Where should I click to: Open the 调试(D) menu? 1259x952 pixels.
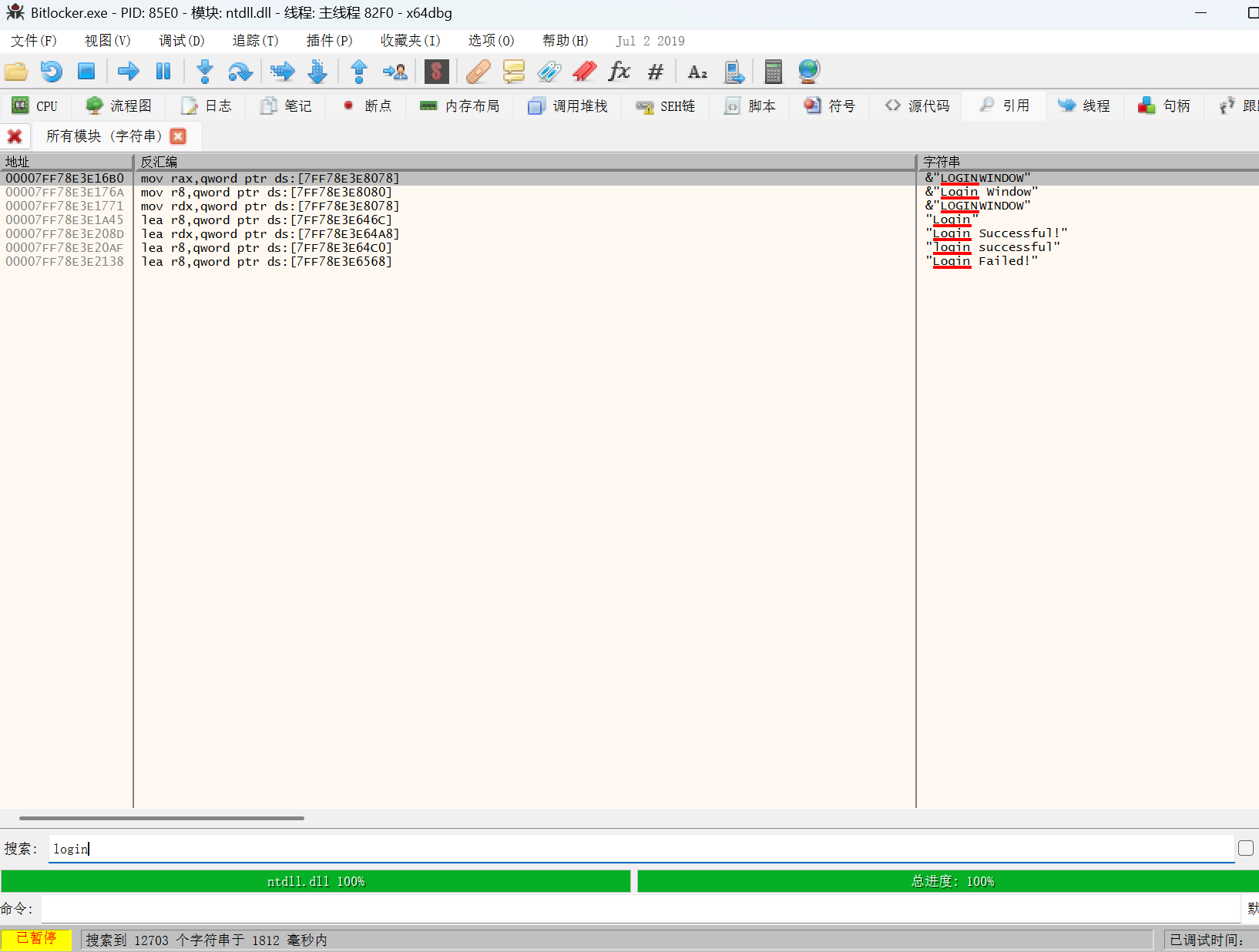coord(181,41)
